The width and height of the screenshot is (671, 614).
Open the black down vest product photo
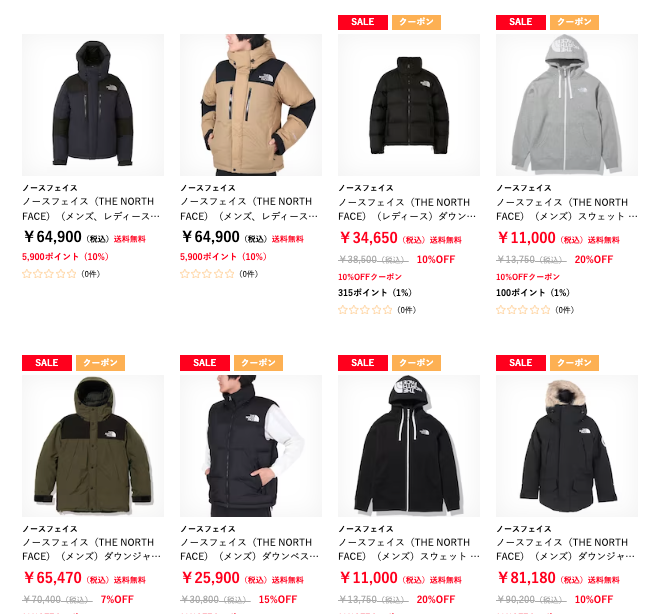coord(251,446)
